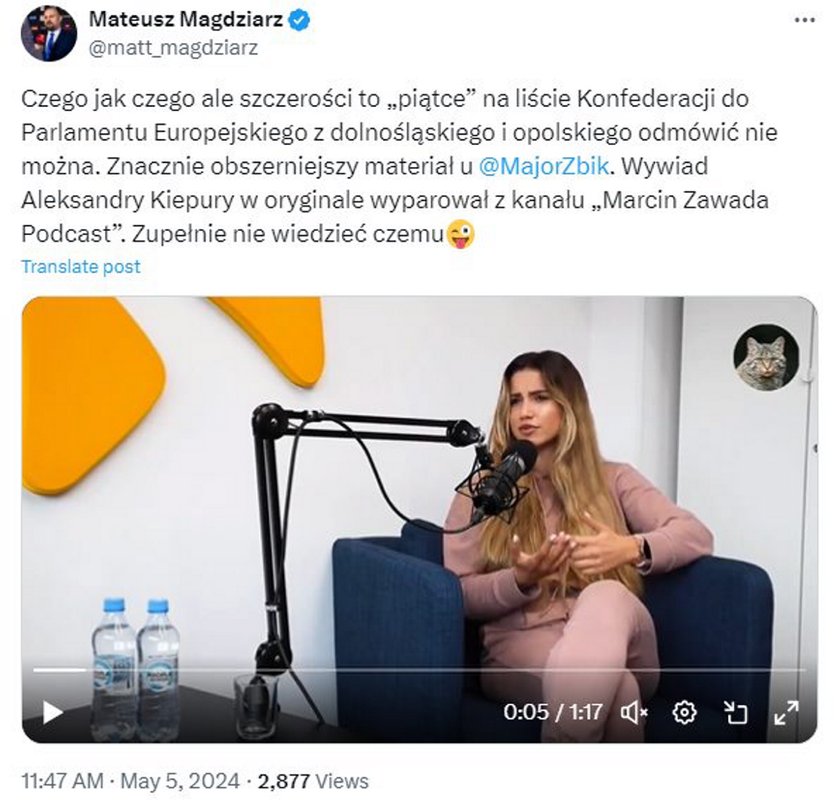Play the embedded video
840x804 pixels.
click(x=52, y=712)
